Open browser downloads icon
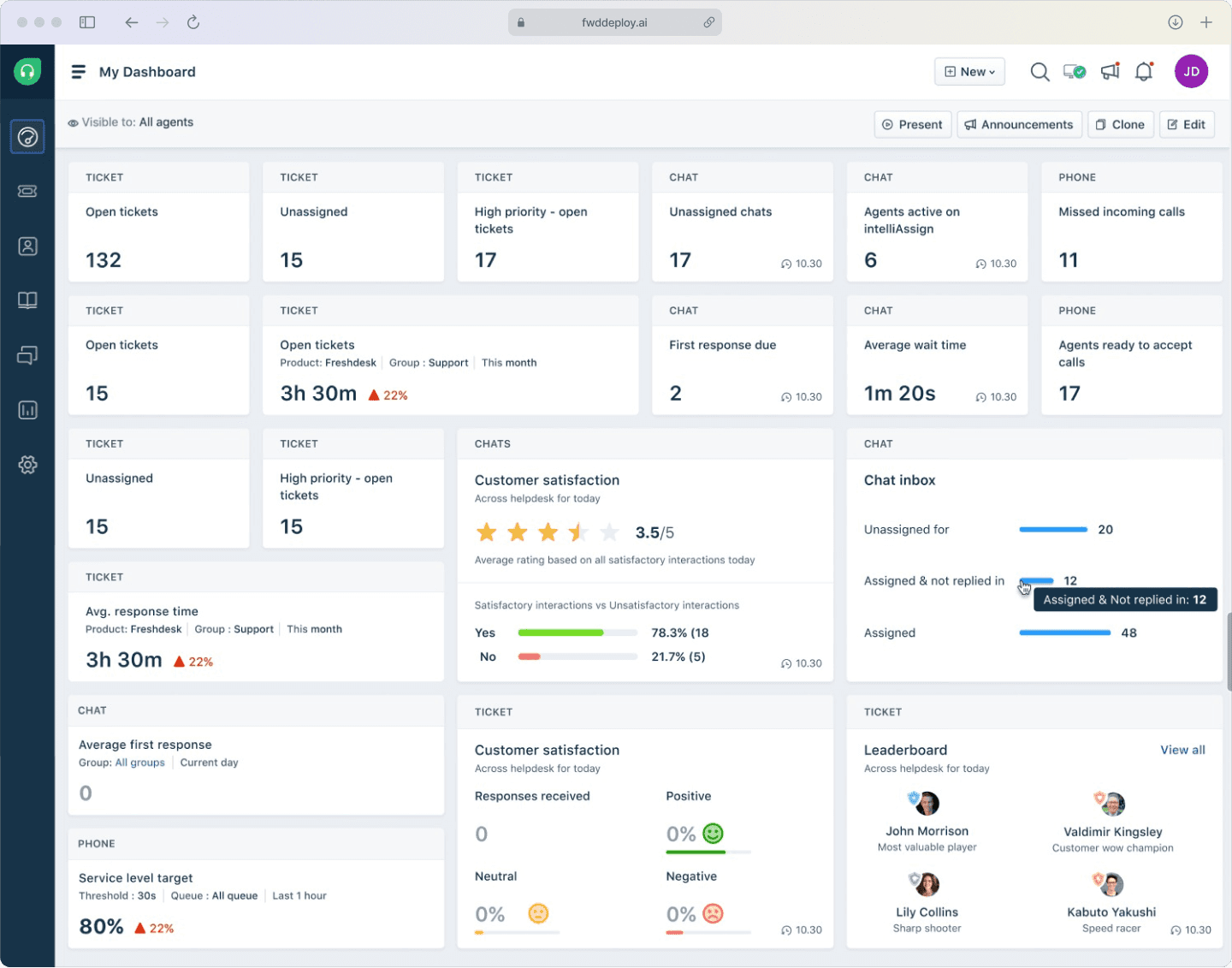 pyautogui.click(x=1176, y=22)
